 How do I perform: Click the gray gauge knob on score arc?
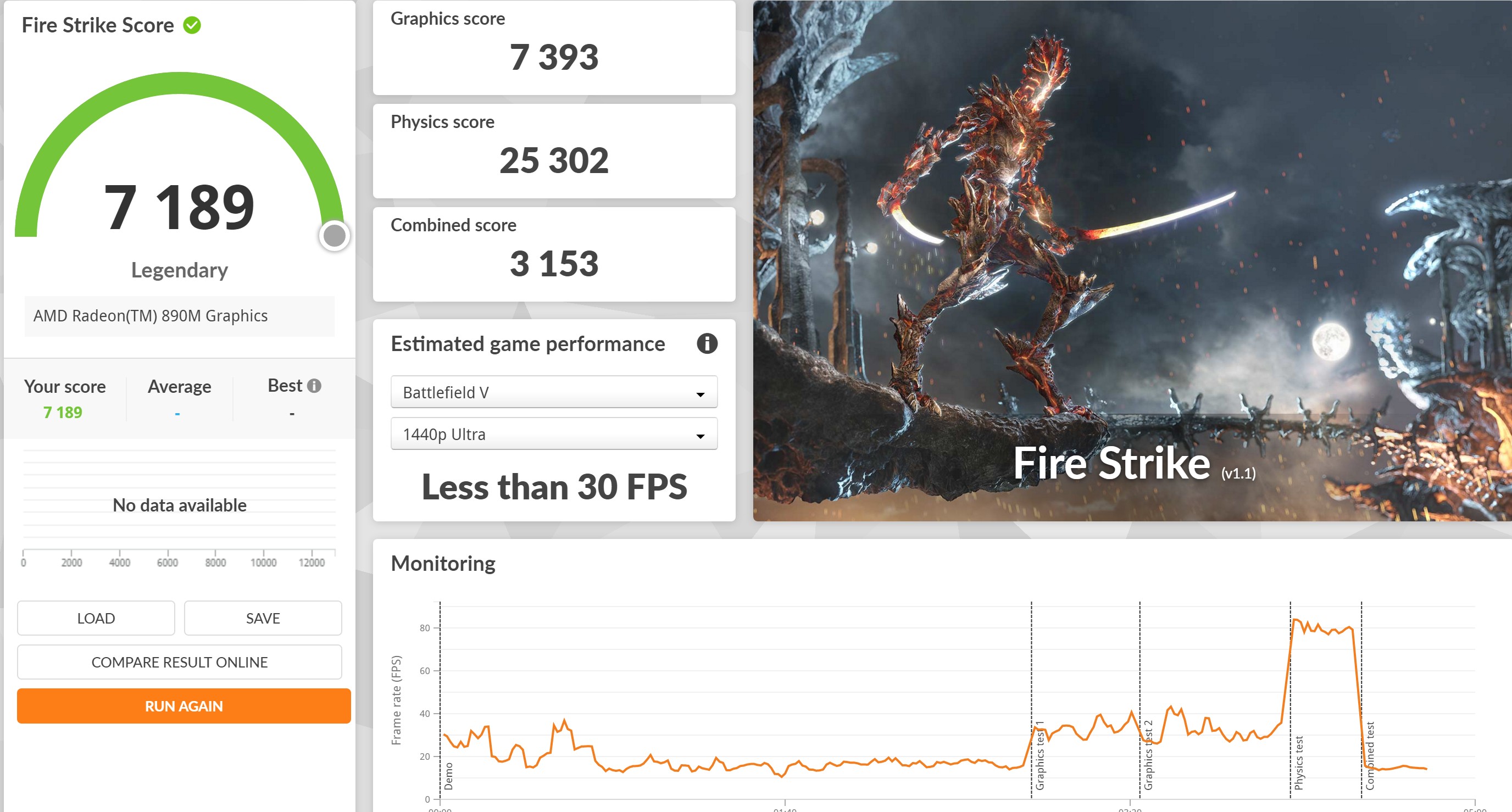click(335, 236)
